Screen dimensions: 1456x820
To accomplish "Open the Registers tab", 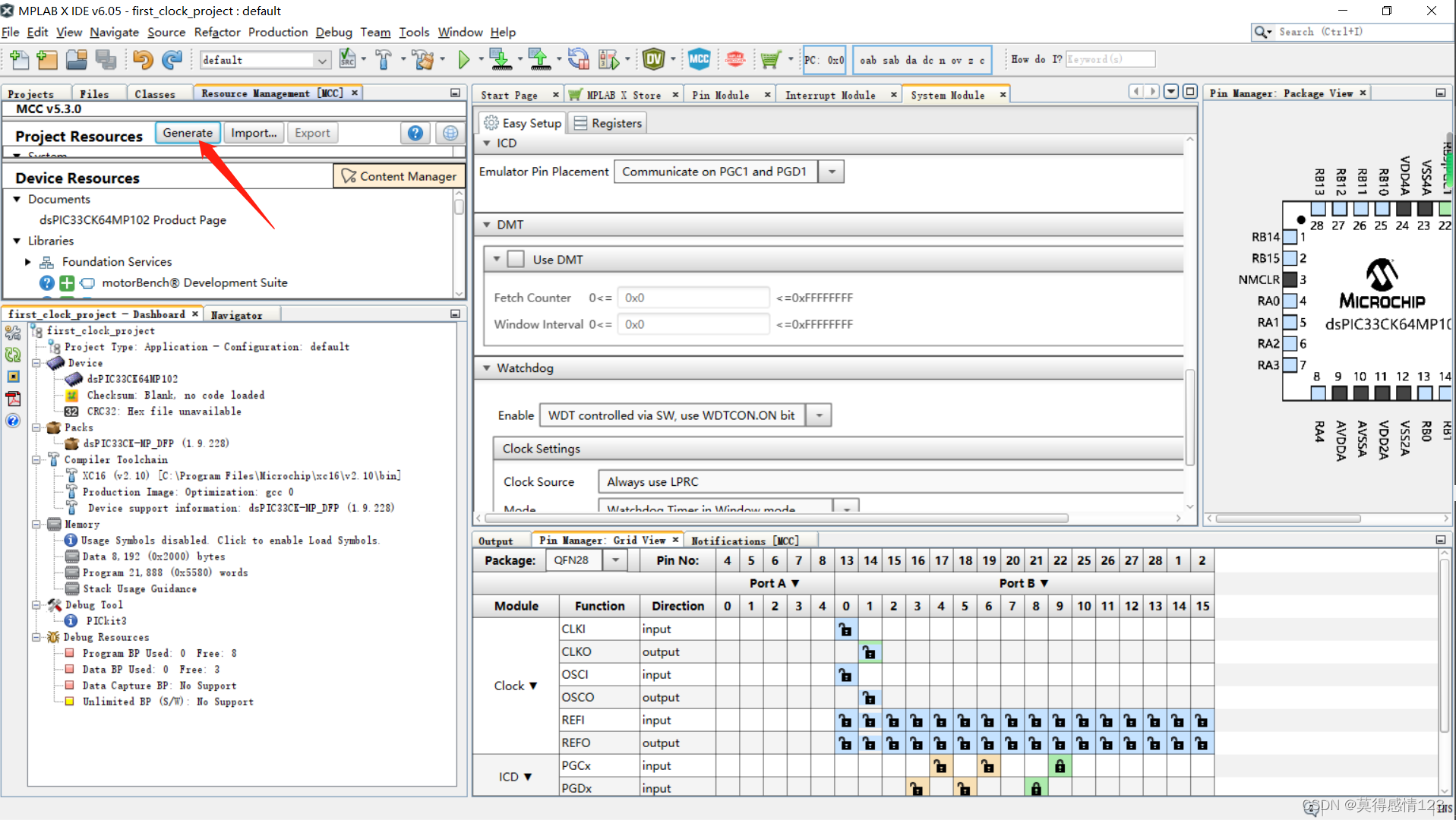I will pyautogui.click(x=607, y=123).
